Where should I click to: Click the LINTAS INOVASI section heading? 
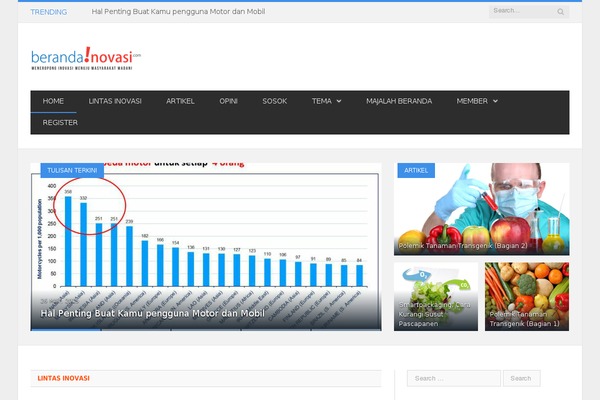[x=64, y=378]
